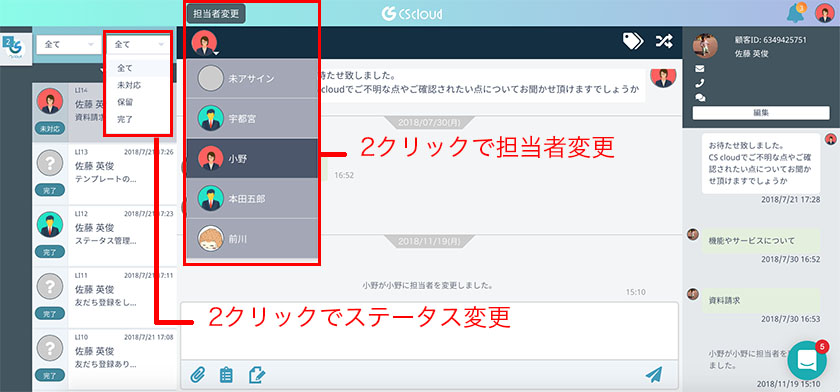Viewport: 840px width, 392px height.
Task: Click the 資料請求 message in the history panel
Action: (x=761, y=301)
